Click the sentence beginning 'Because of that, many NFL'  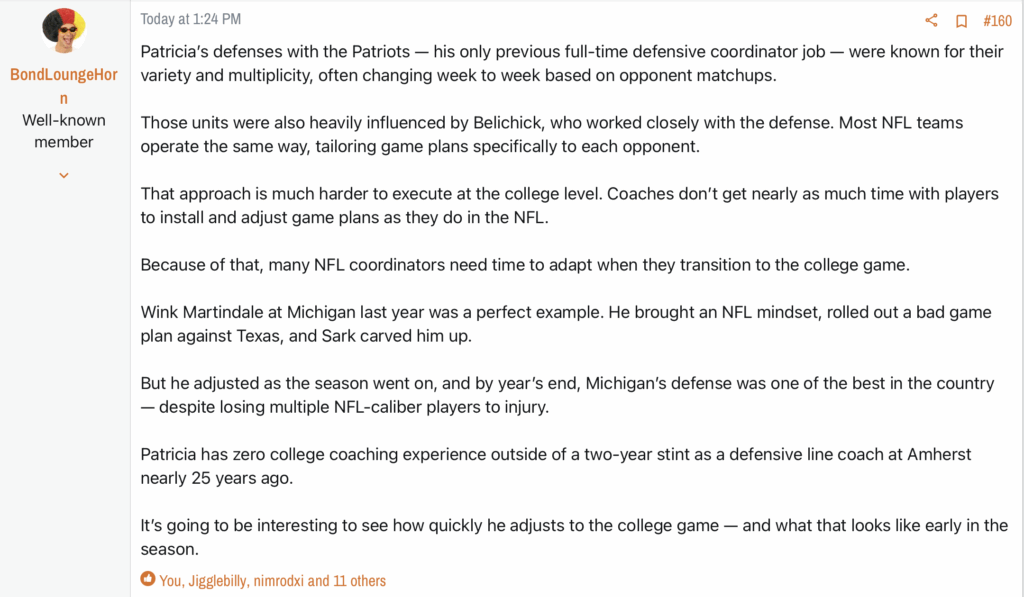coord(525,265)
